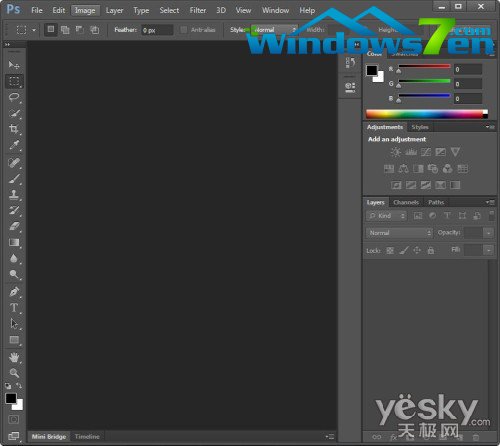Open the Opacity slider dropdown

(488, 233)
